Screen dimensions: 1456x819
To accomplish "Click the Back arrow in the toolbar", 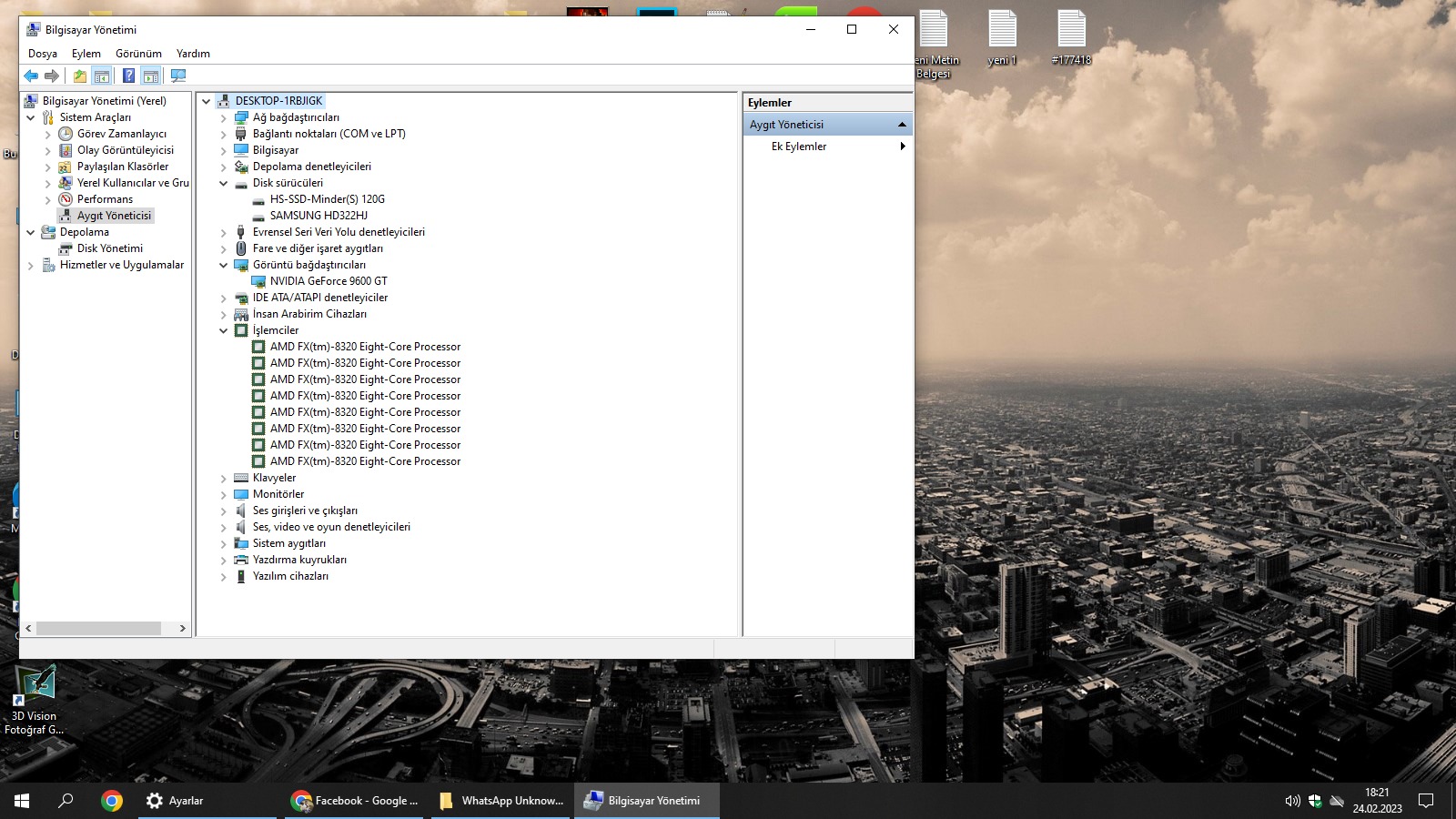I will point(31,76).
